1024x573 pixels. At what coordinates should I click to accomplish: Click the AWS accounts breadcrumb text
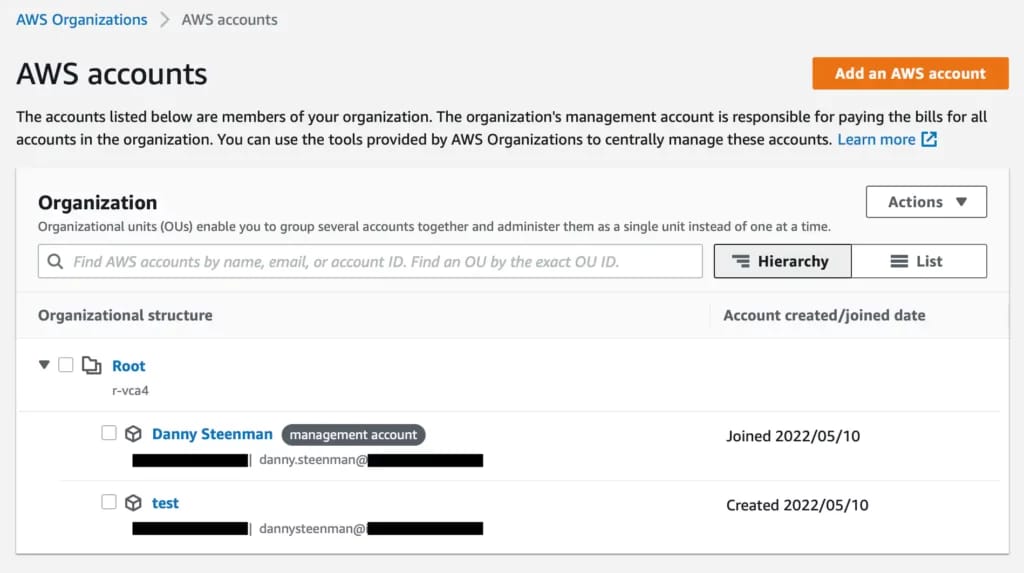pyautogui.click(x=229, y=20)
